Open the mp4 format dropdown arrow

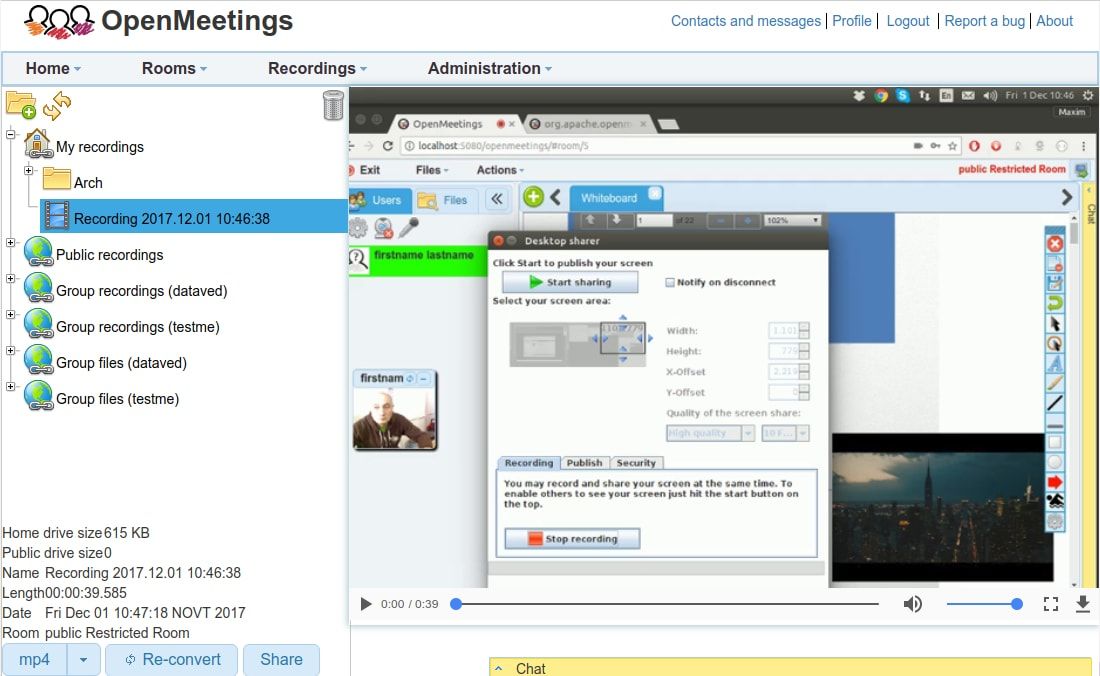[x=84, y=660]
